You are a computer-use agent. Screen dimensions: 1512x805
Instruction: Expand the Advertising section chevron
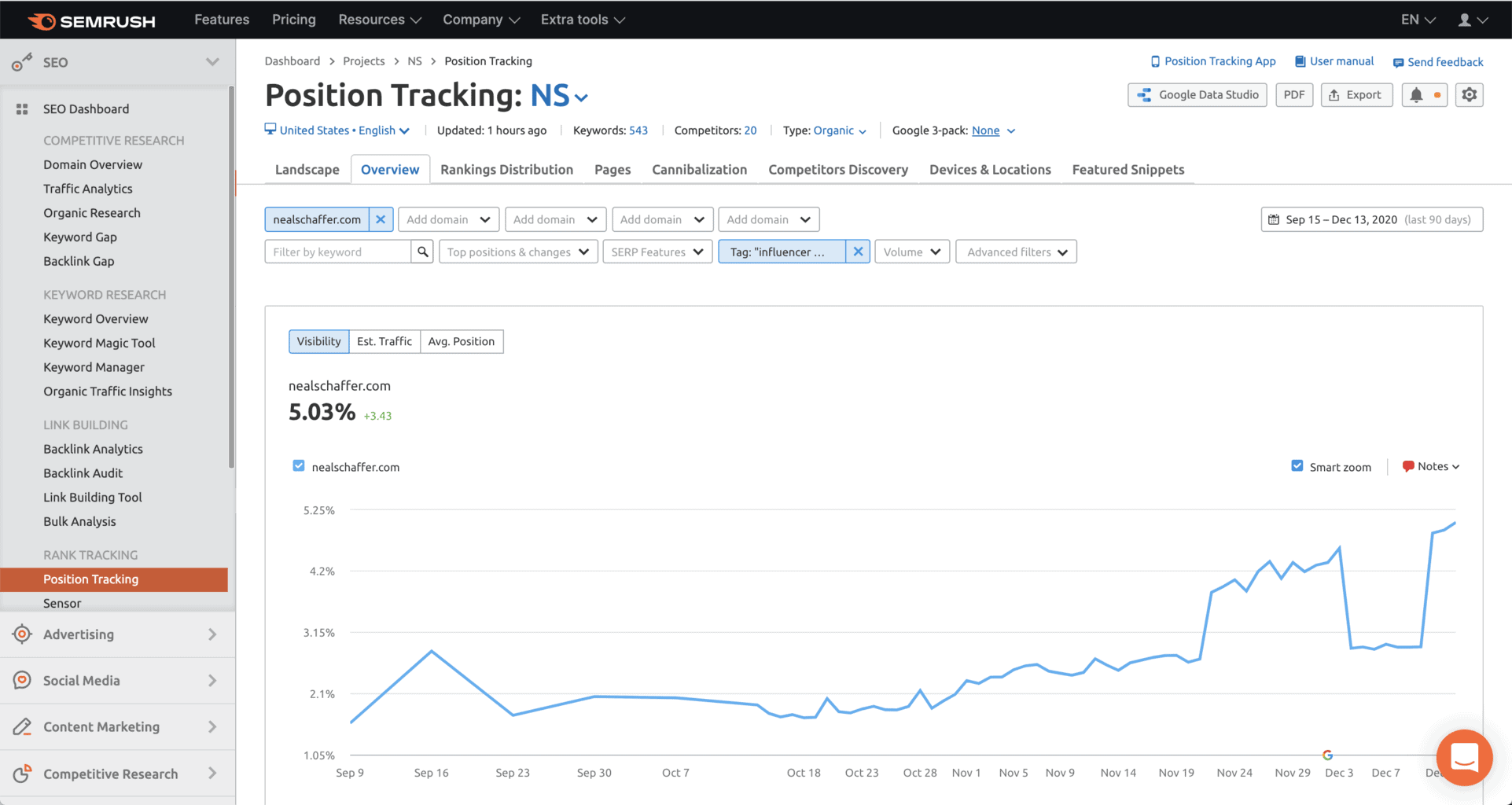212,634
